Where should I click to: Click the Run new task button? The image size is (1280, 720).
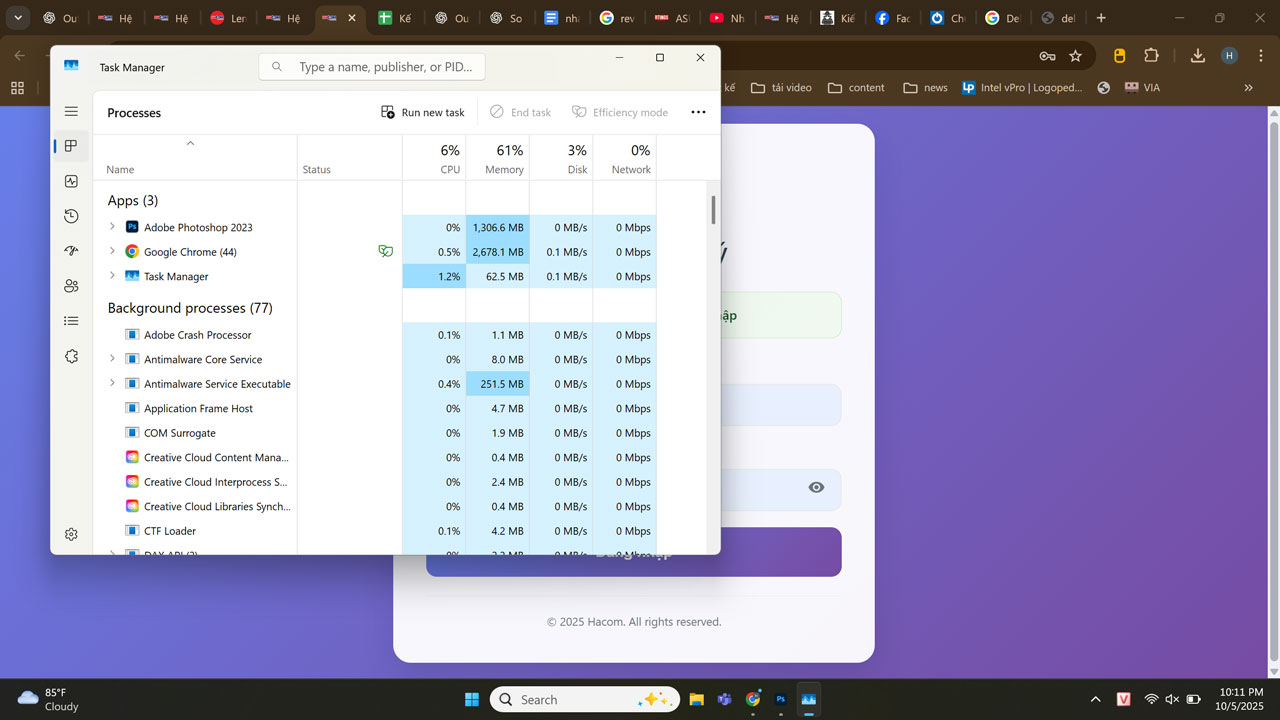[422, 112]
